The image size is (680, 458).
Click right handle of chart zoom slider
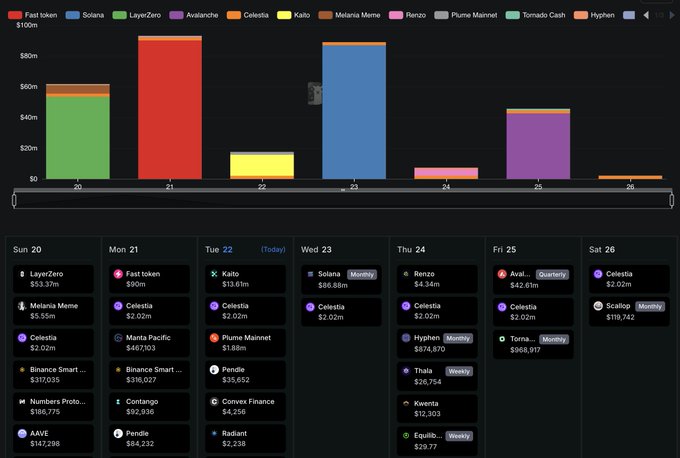pos(672,200)
